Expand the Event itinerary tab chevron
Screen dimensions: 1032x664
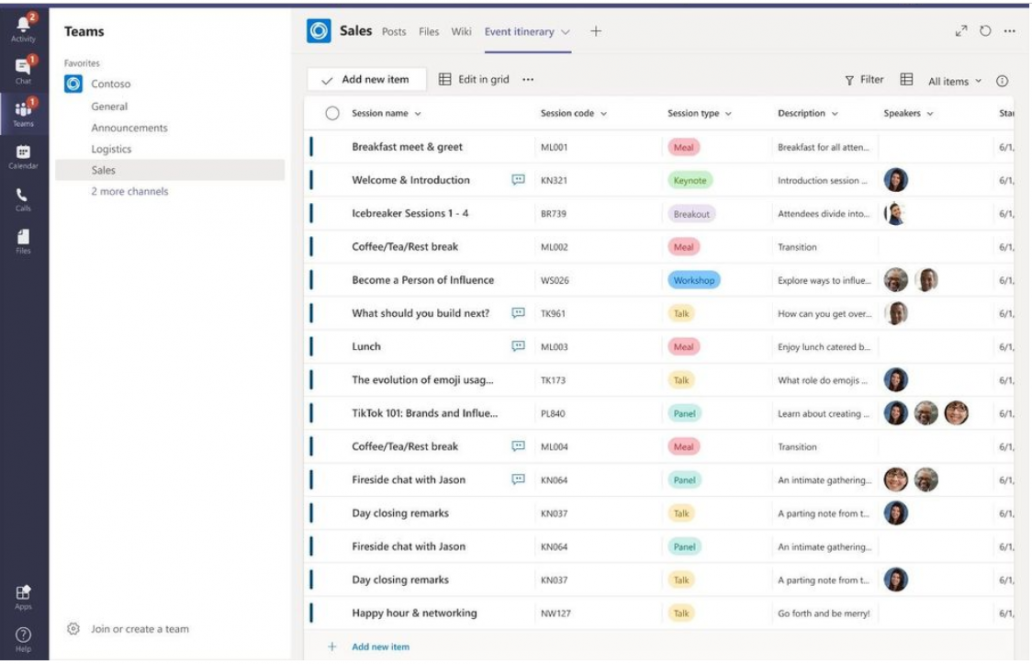point(565,32)
